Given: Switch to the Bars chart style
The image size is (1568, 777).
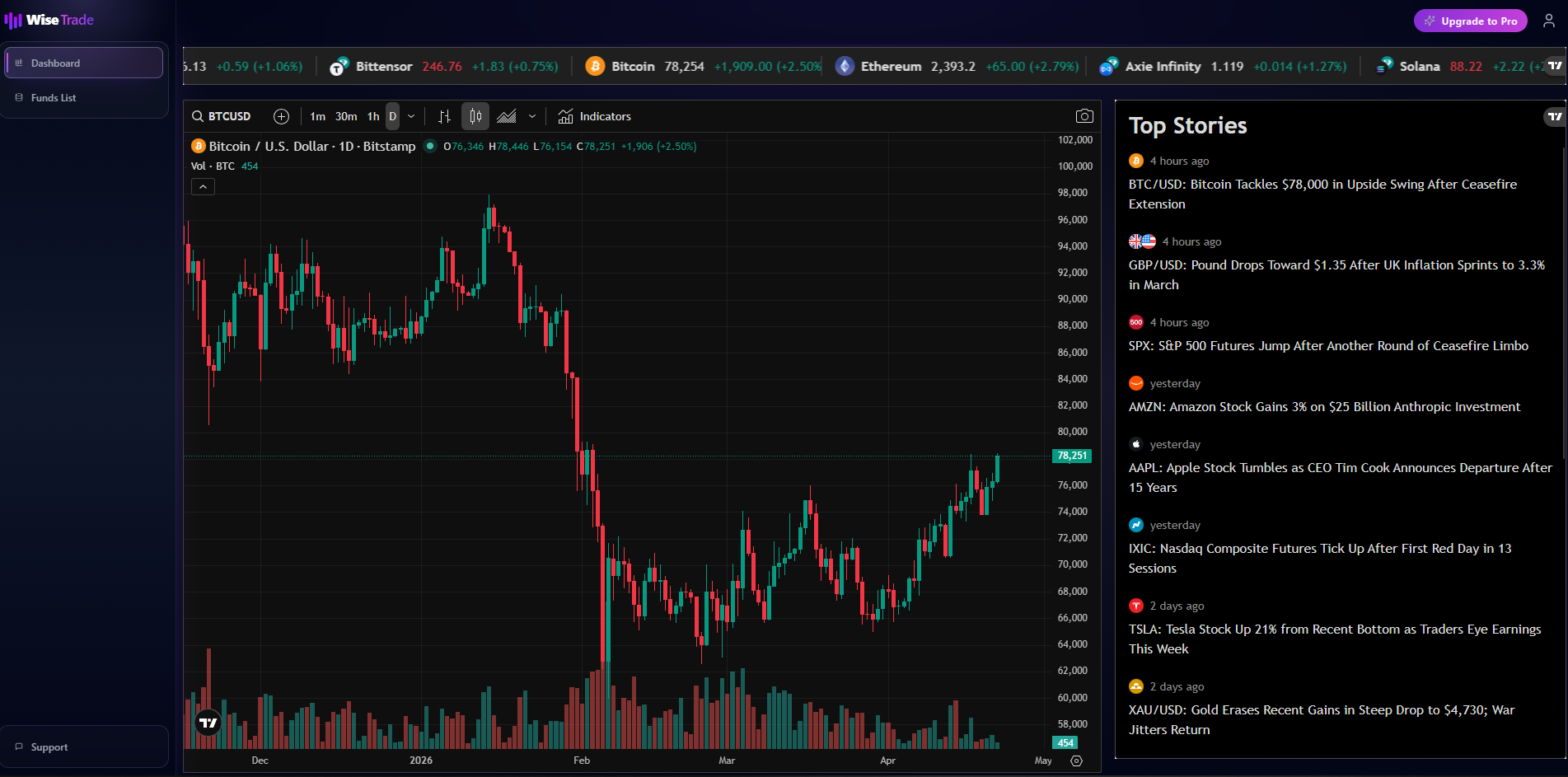Looking at the screenshot, I should tap(444, 116).
